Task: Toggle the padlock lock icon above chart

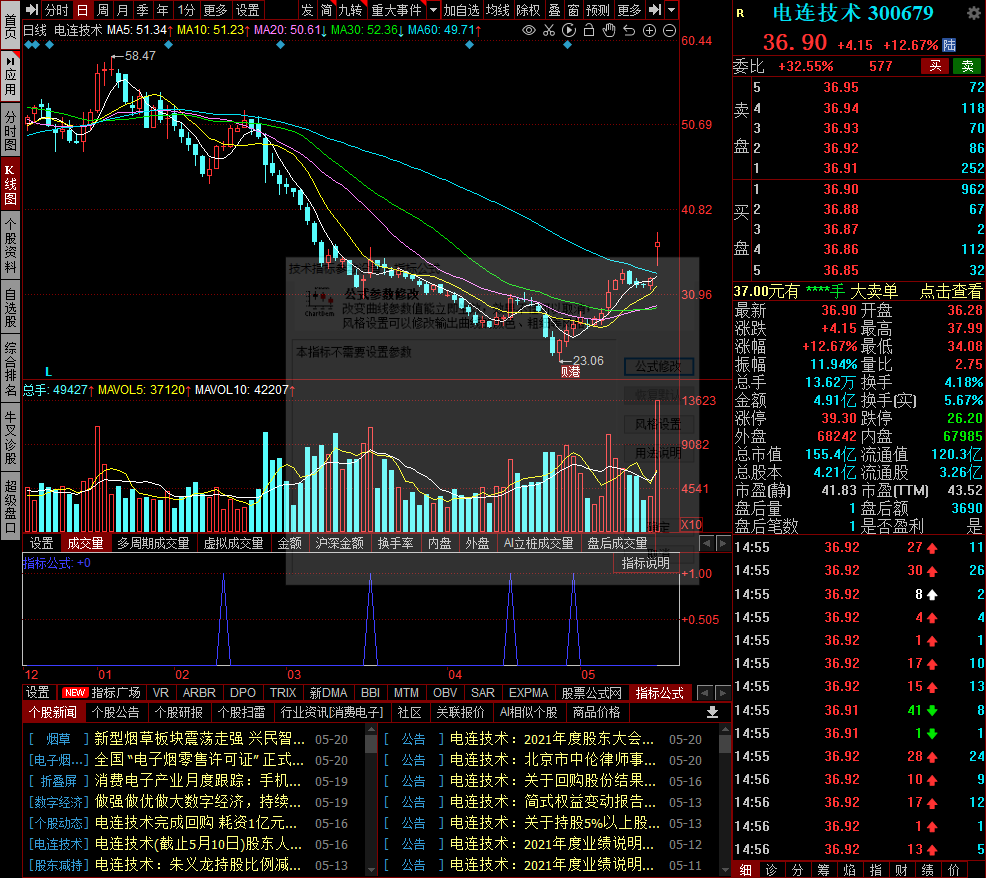Action: tap(589, 30)
